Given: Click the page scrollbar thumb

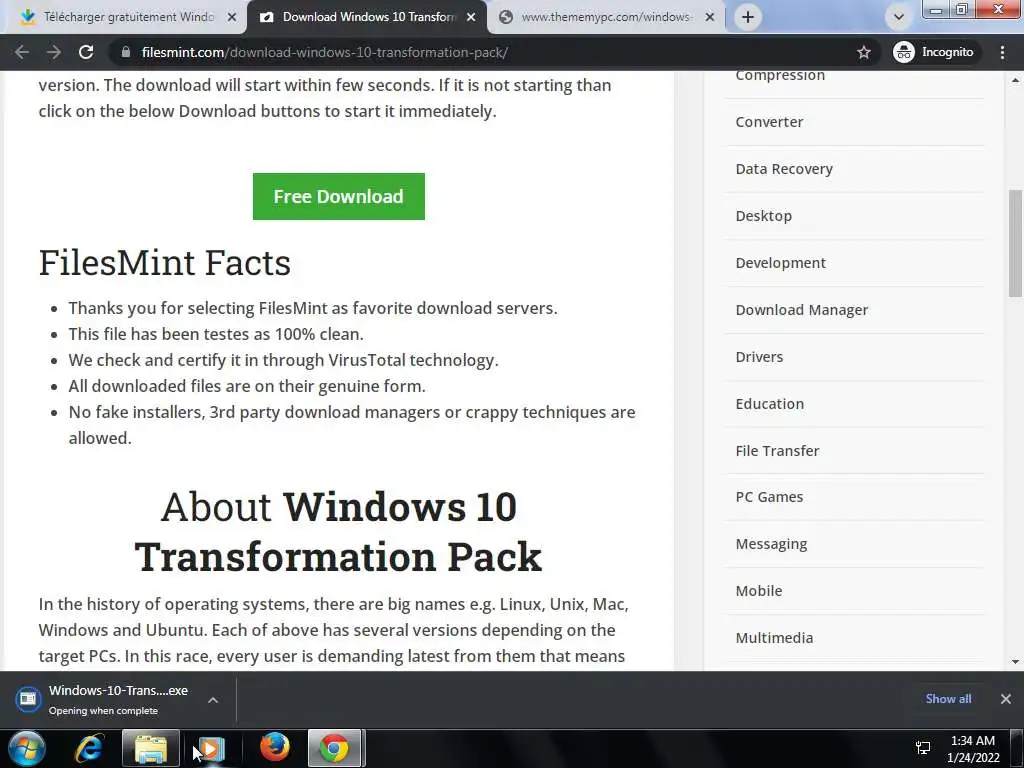Looking at the screenshot, I should [x=1015, y=243].
